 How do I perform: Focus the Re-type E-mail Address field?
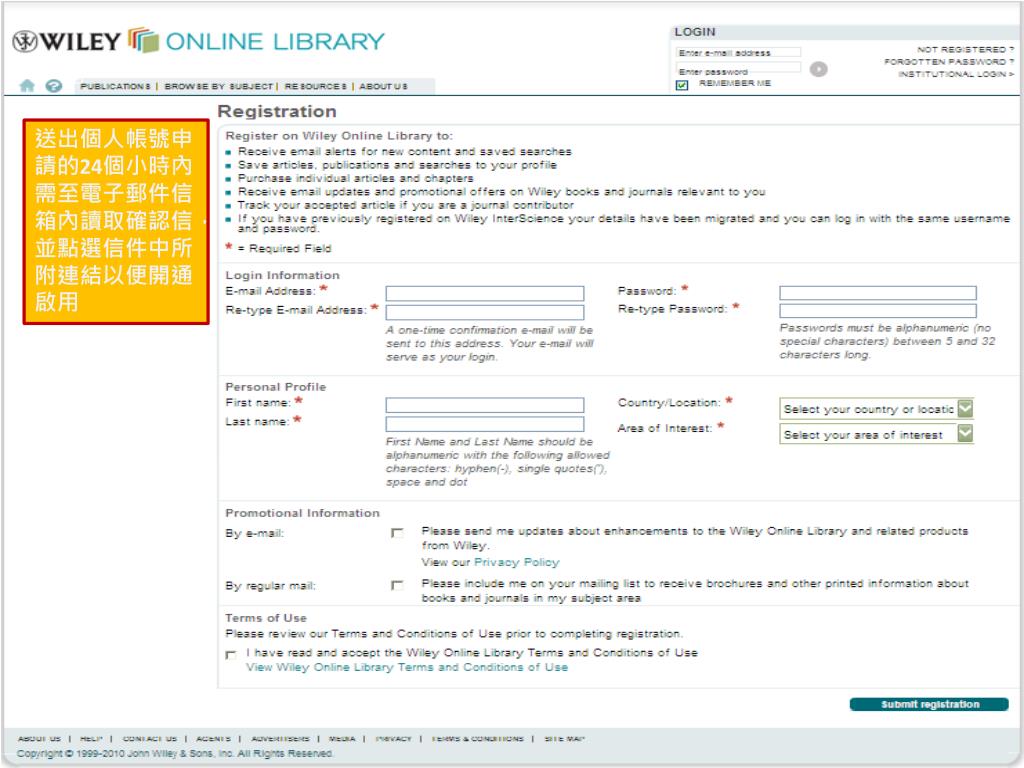485,312
